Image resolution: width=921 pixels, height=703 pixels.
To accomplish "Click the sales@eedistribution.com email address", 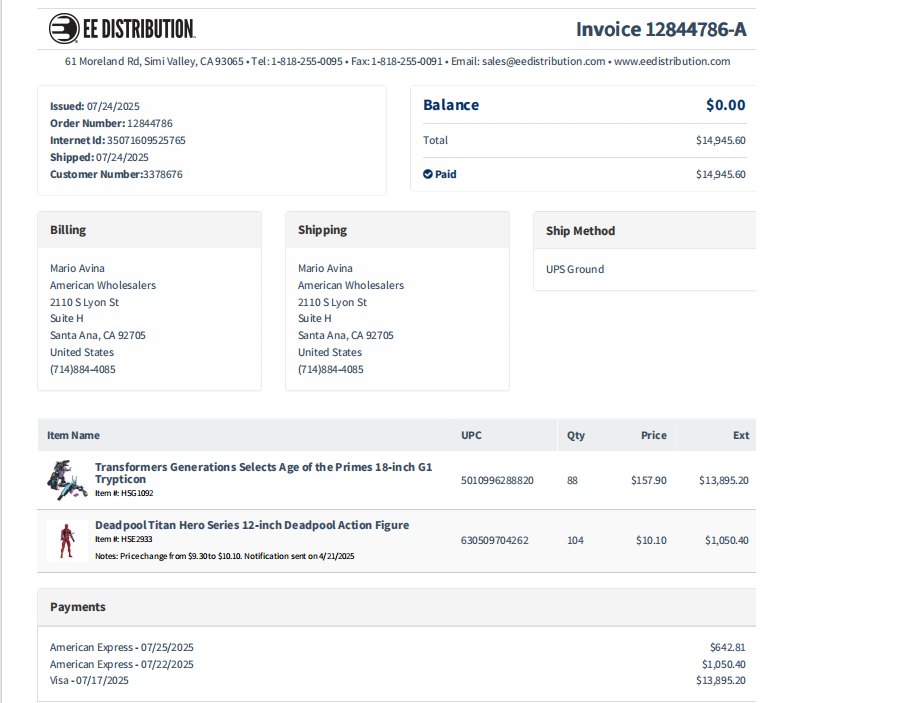I will pos(543,61).
